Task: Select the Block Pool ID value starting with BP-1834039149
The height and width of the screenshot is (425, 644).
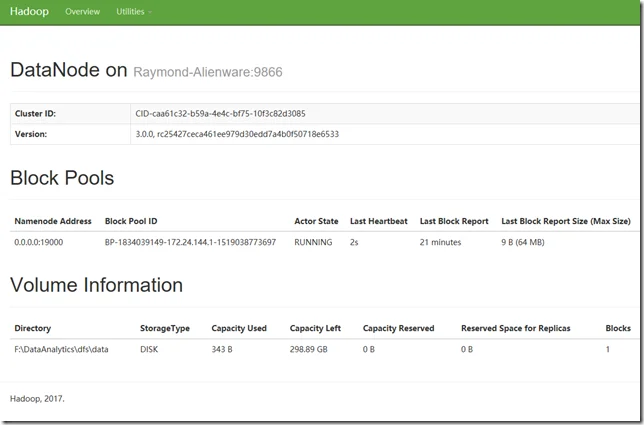Action: [x=190, y=243]
